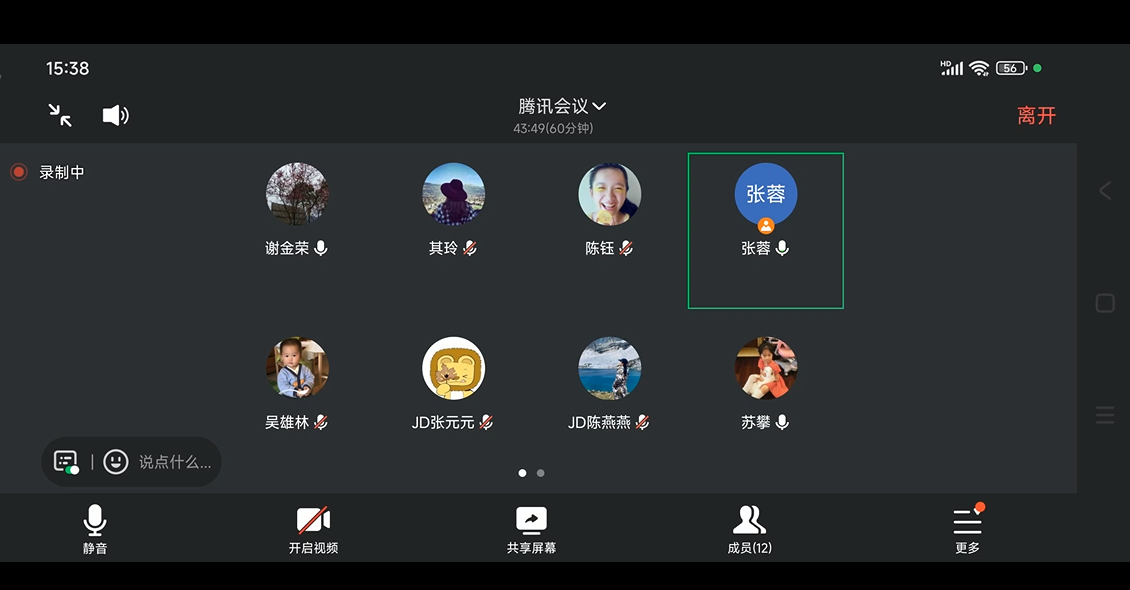Go to second participant page dot
The image size is (1130, 590).
(x=541, y=473)
